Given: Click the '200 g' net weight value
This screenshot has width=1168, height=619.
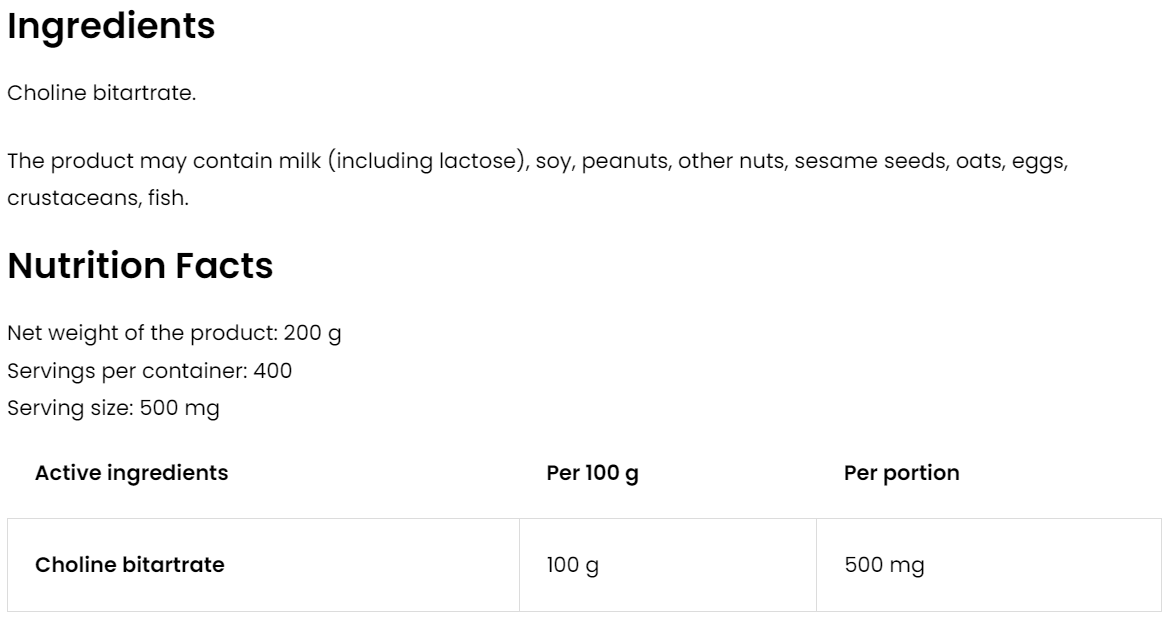Looking at the screenshot, I should pos(313,333).
